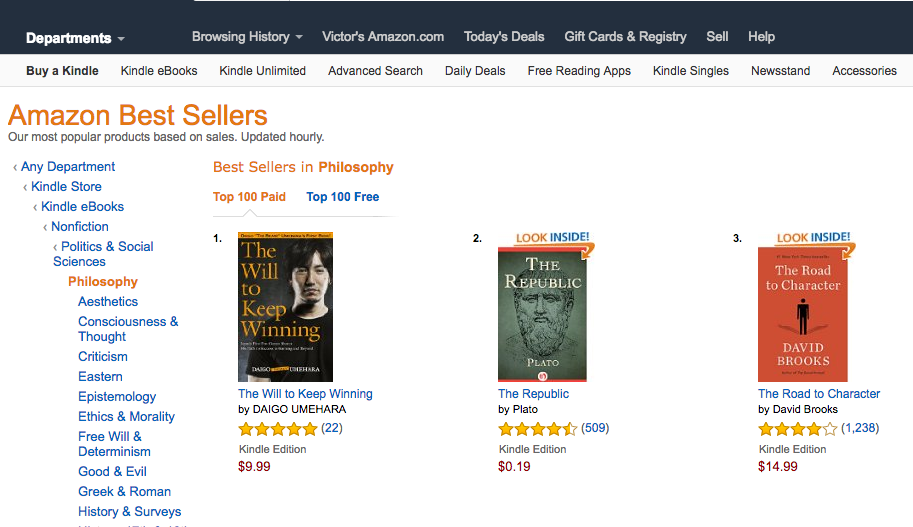913x527 pixels.
Task: Click star rating of The Will to Keep Winning
Action: tap(277, 429)
